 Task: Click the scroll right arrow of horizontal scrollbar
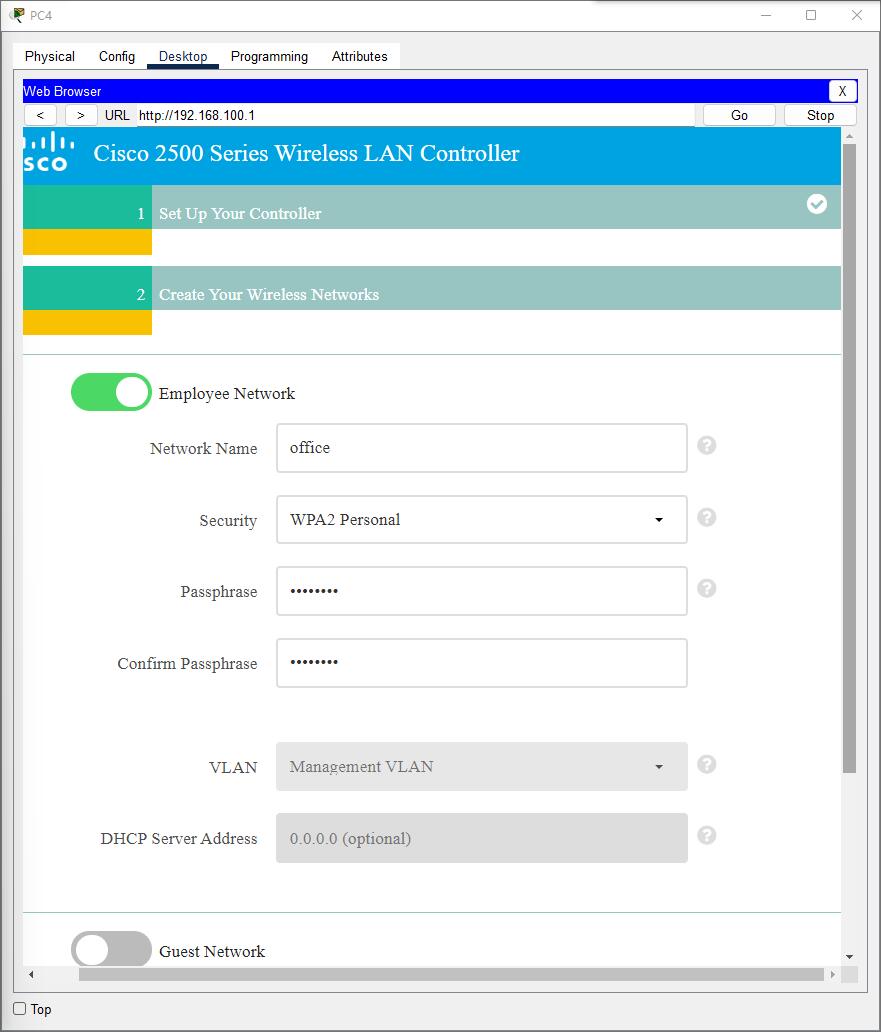pyautogui.click(x=833, y=974)
